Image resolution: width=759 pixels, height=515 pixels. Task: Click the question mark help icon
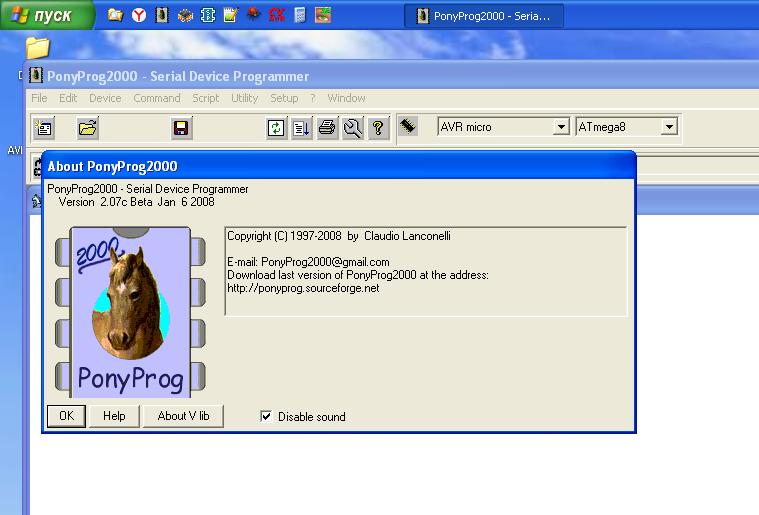click(378, 128)
